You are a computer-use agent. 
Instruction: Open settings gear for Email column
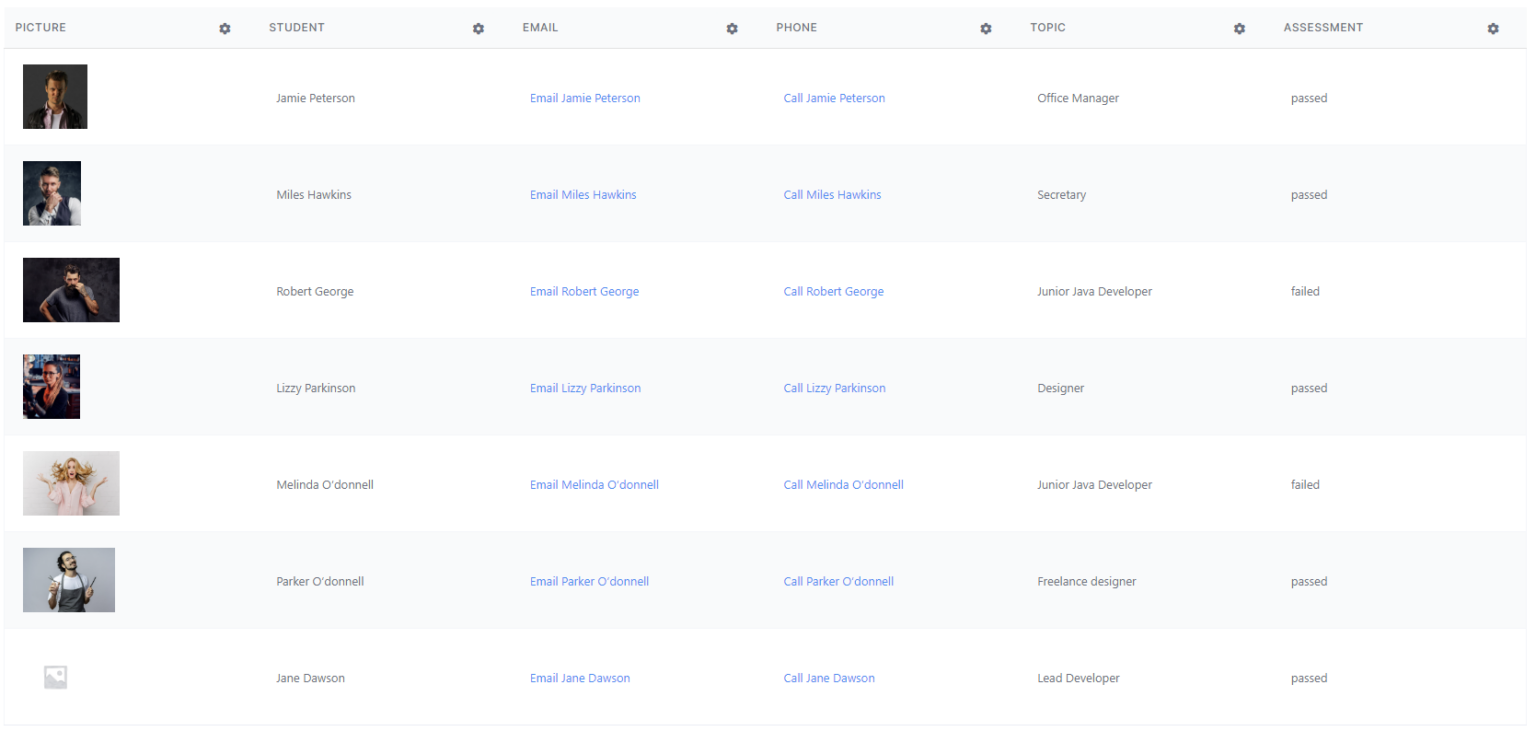[x=732, y=29]
